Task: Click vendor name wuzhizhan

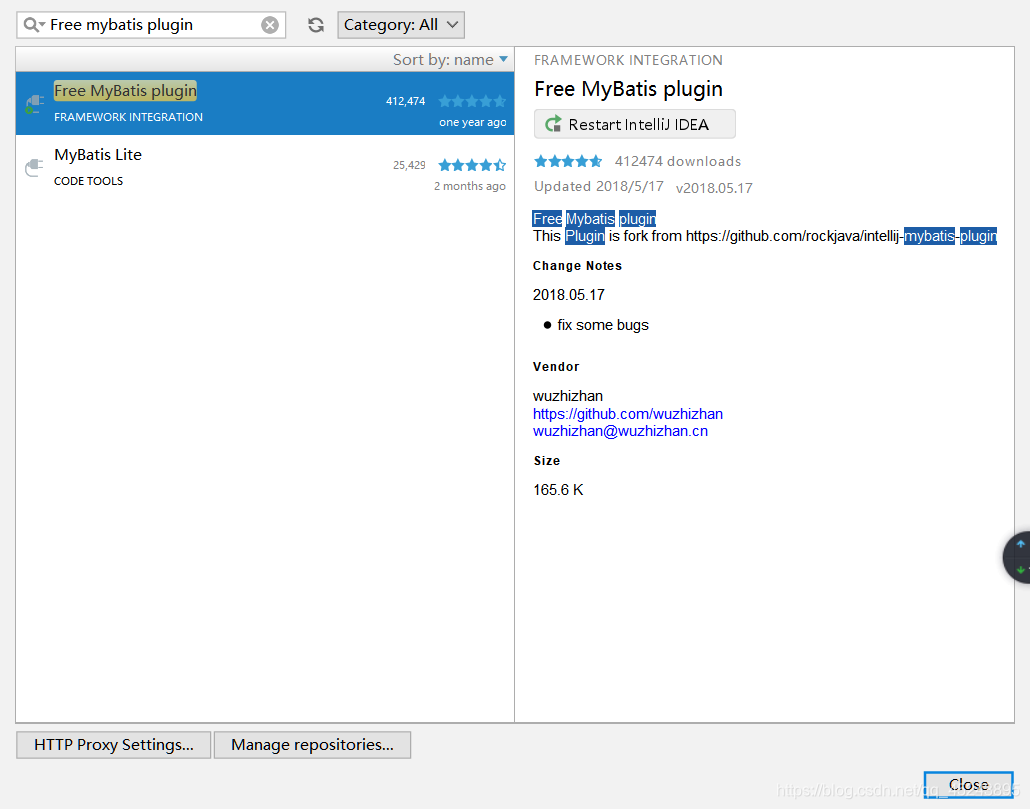Action: [x=568, y=396]
